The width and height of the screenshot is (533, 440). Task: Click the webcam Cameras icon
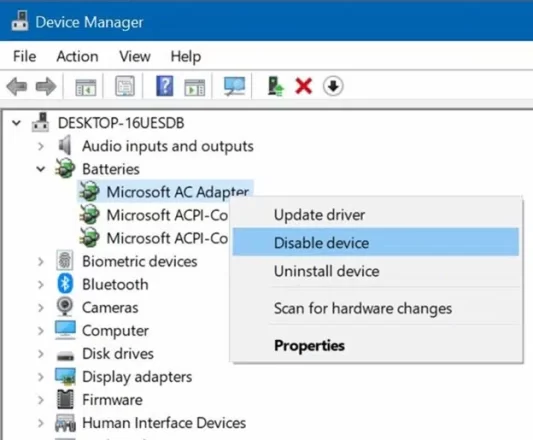pos(65,307)
